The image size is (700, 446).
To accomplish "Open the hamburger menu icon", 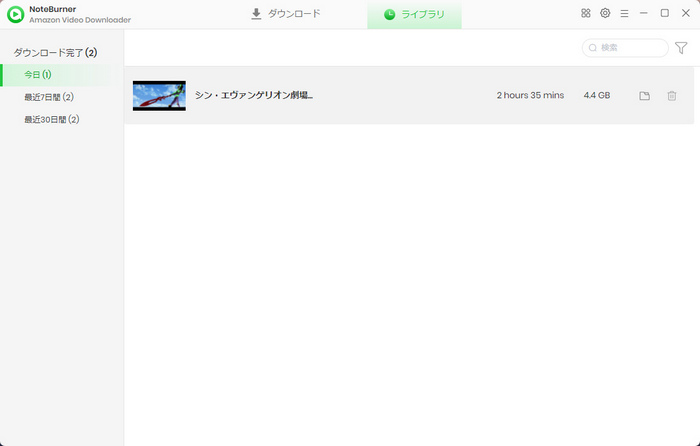I will [624, 14].
